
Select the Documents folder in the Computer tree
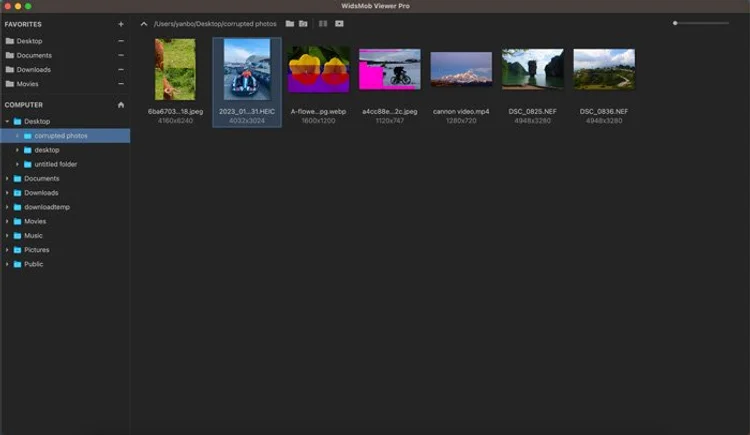pos(42,178)
